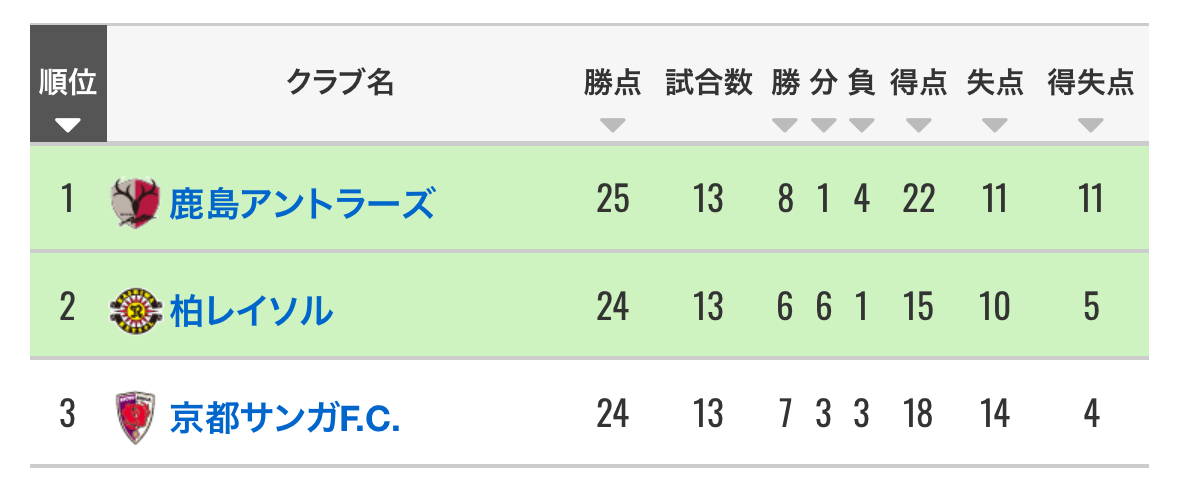Click the クラブ名 column header
1179x478 pixels.
[x=340, y=83]
